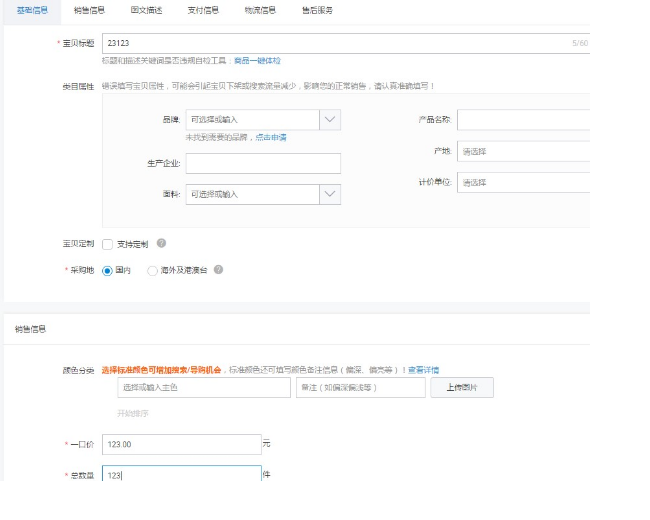Focus the 选择或输入主色 color input
650x520 pixels.
204,388
